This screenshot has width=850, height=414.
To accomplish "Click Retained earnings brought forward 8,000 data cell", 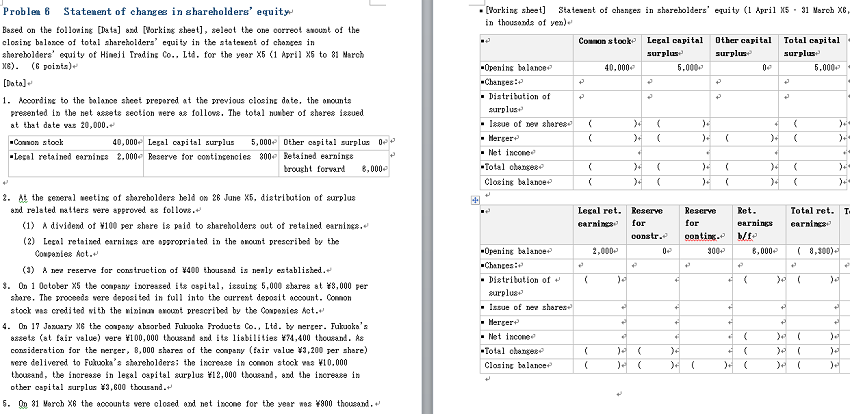I will coord(334,163).
